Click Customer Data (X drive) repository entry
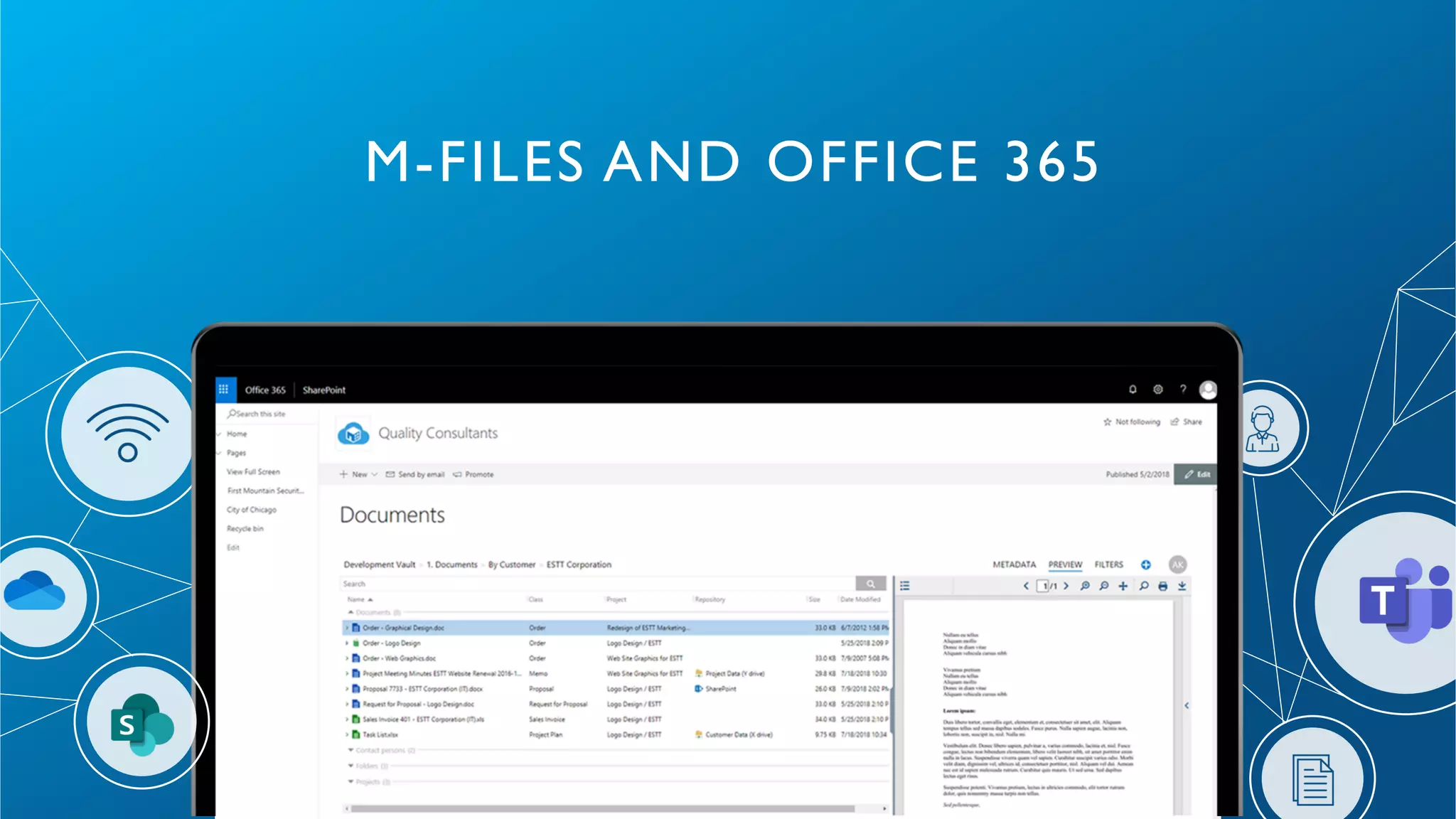The width and height of the screenshot is (1456, 819). click(x=734, y=734)
